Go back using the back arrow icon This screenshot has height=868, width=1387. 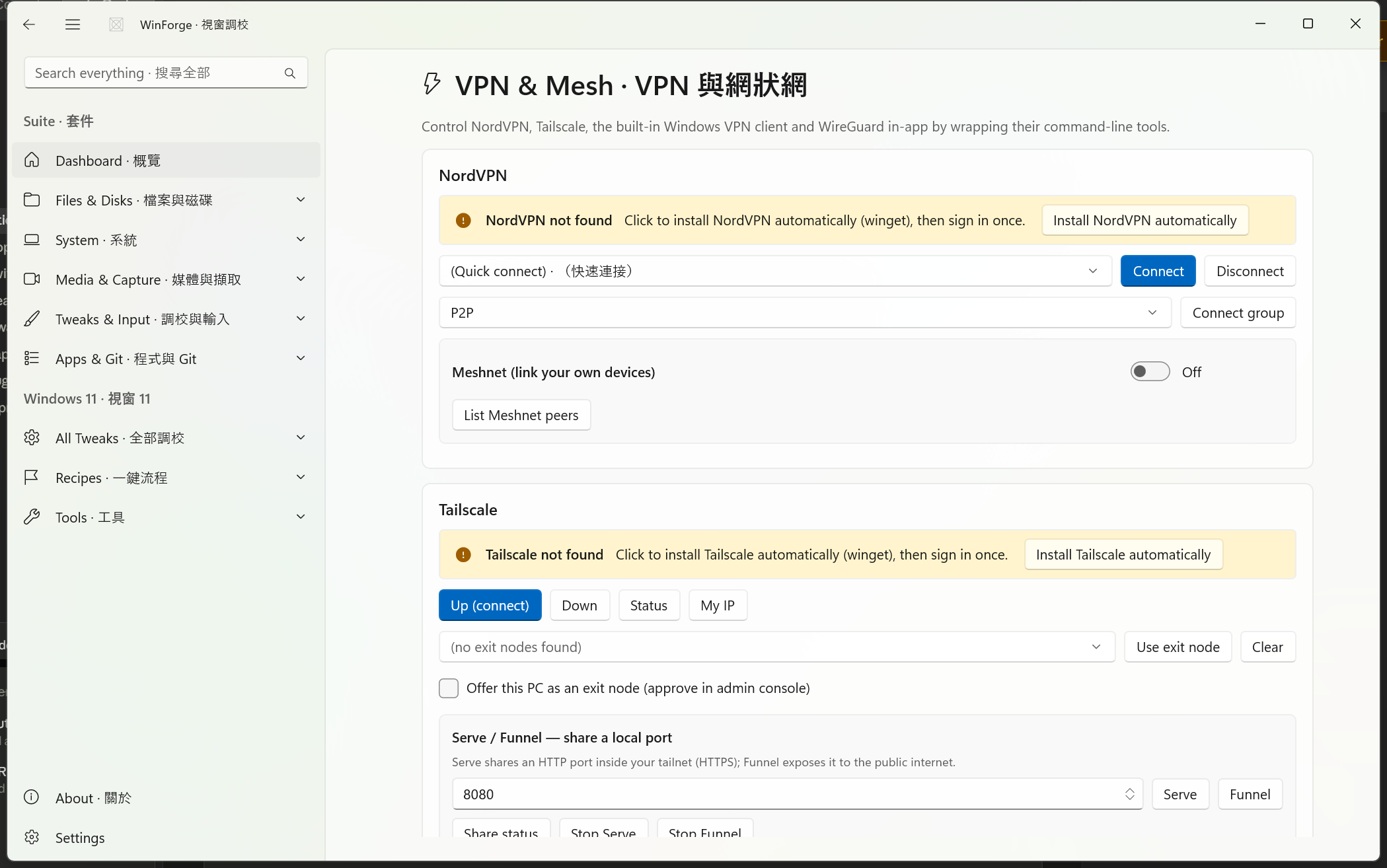(28, 24)
